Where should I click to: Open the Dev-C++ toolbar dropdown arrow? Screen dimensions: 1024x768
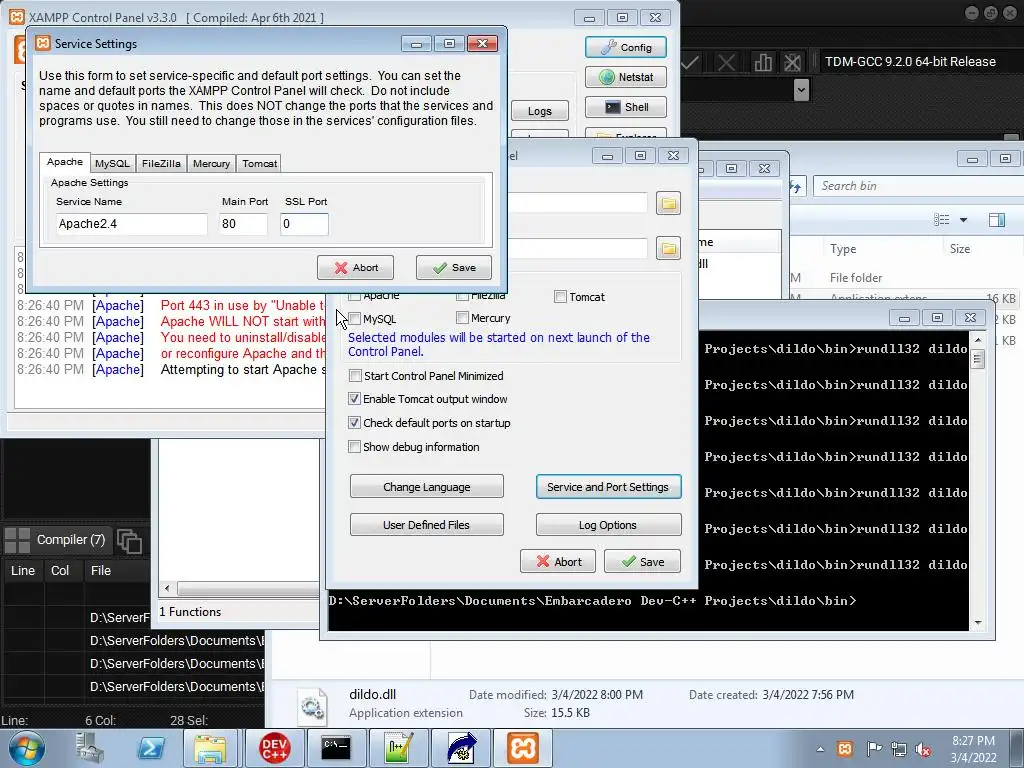click(801, 90)
